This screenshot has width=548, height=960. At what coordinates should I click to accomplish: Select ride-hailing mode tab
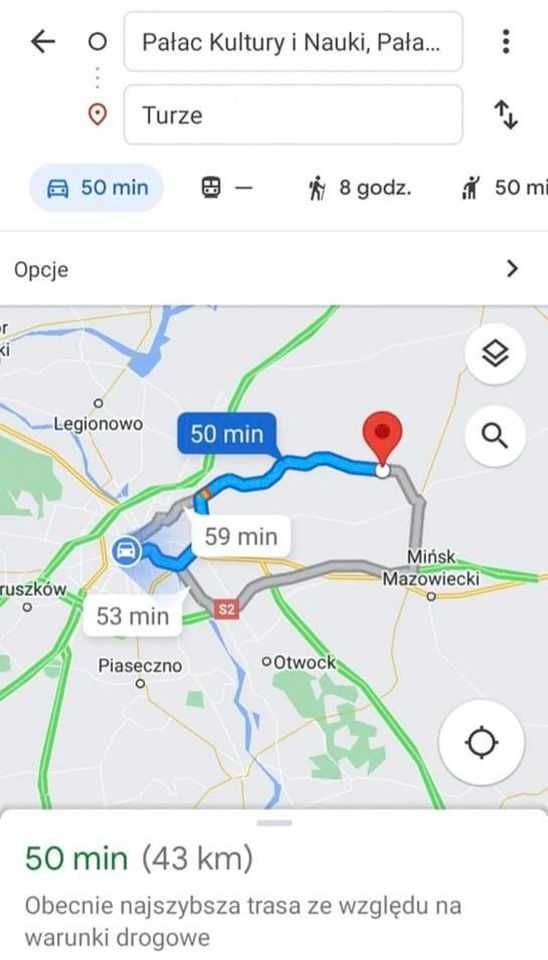pyautogui.click(x=504, y=187)
